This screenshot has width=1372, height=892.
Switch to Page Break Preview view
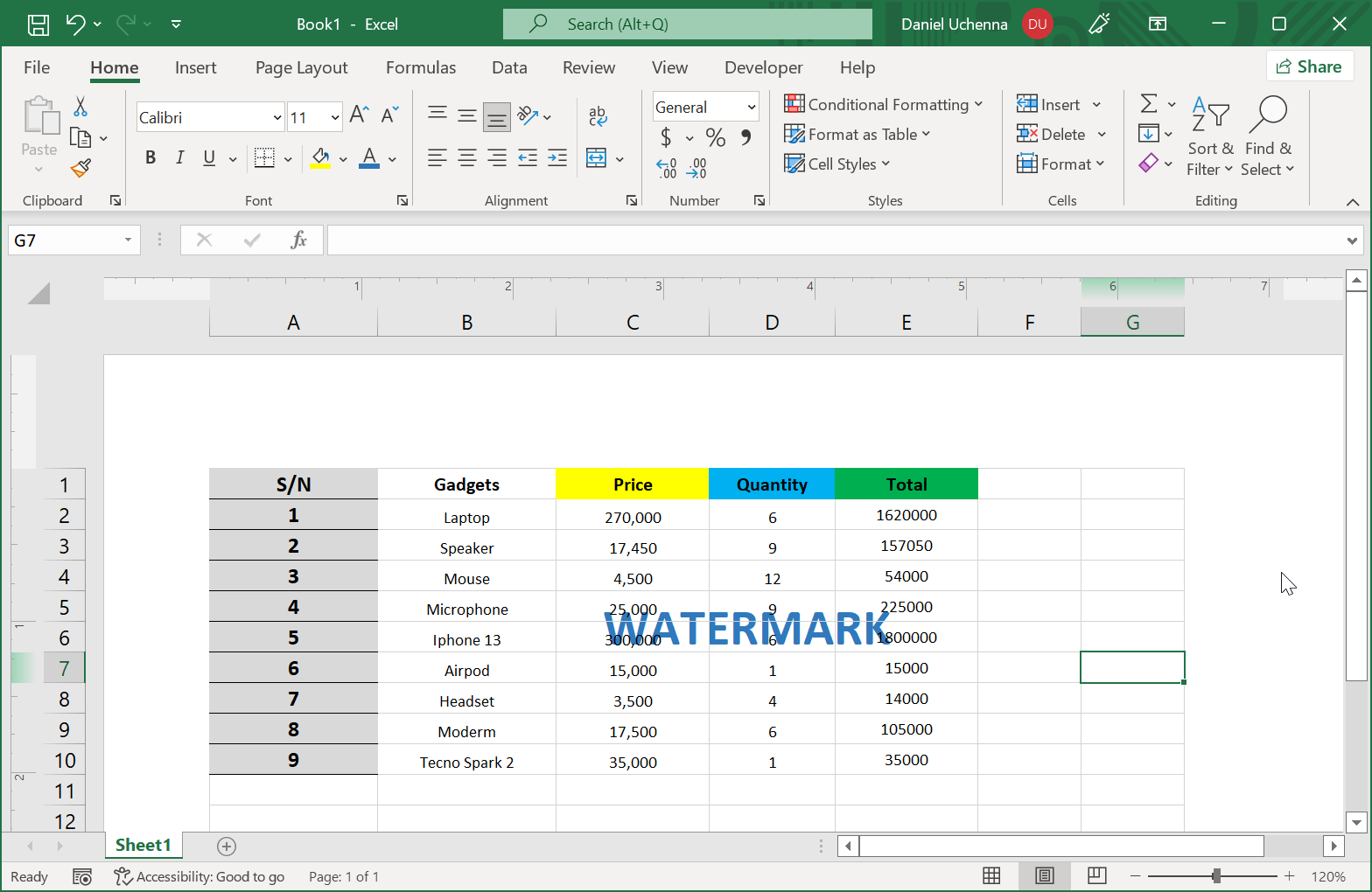(1096, 875)
